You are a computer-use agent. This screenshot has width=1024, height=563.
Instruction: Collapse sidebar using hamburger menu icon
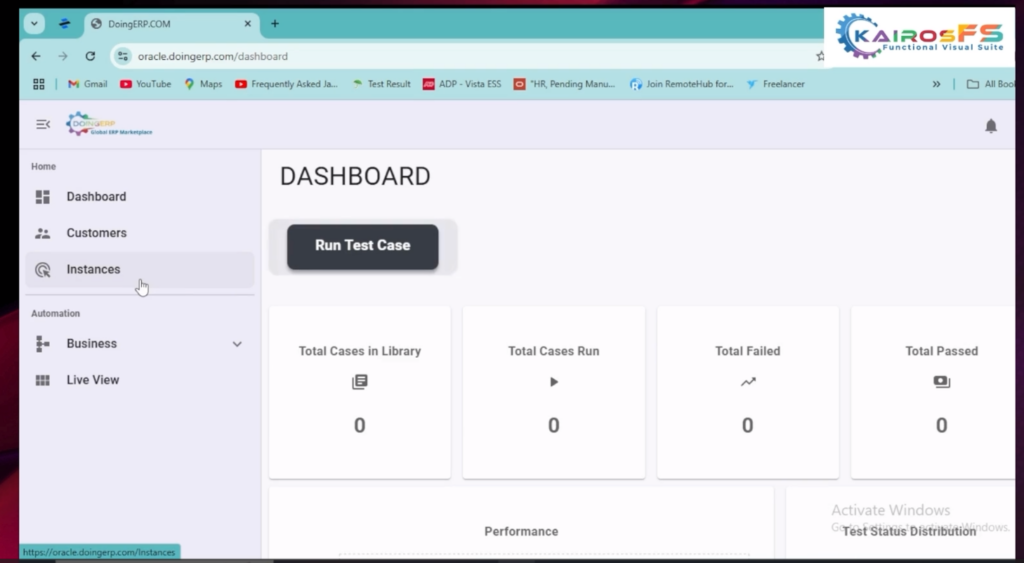(x=43, y=125)
